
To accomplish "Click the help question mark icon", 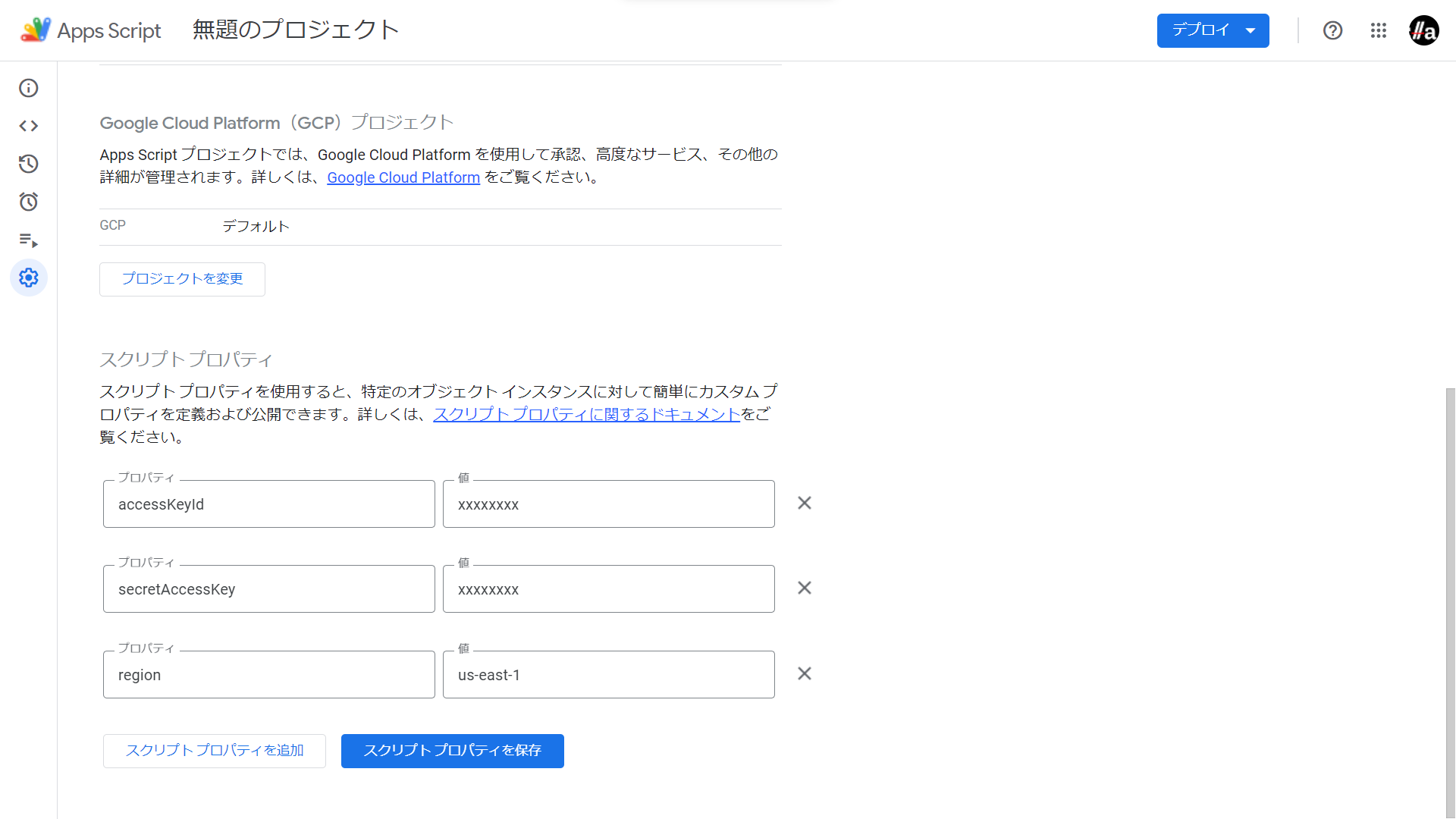I will [1332, 30].
